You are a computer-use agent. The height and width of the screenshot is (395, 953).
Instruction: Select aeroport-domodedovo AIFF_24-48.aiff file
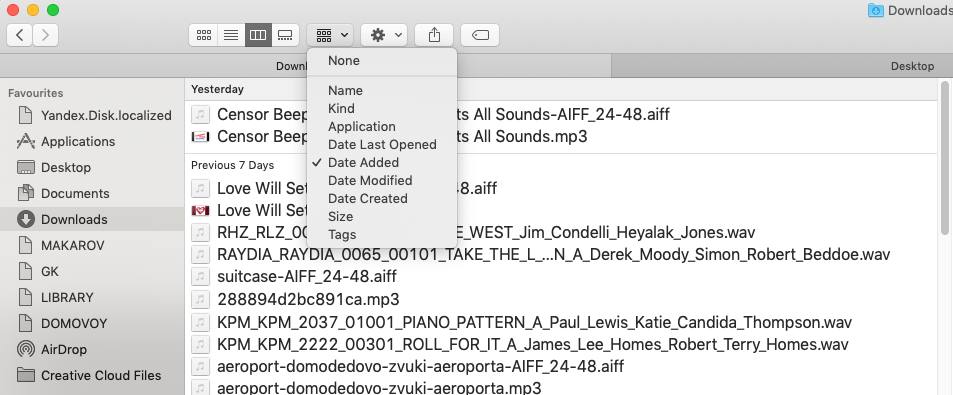(x=421, y=366)
